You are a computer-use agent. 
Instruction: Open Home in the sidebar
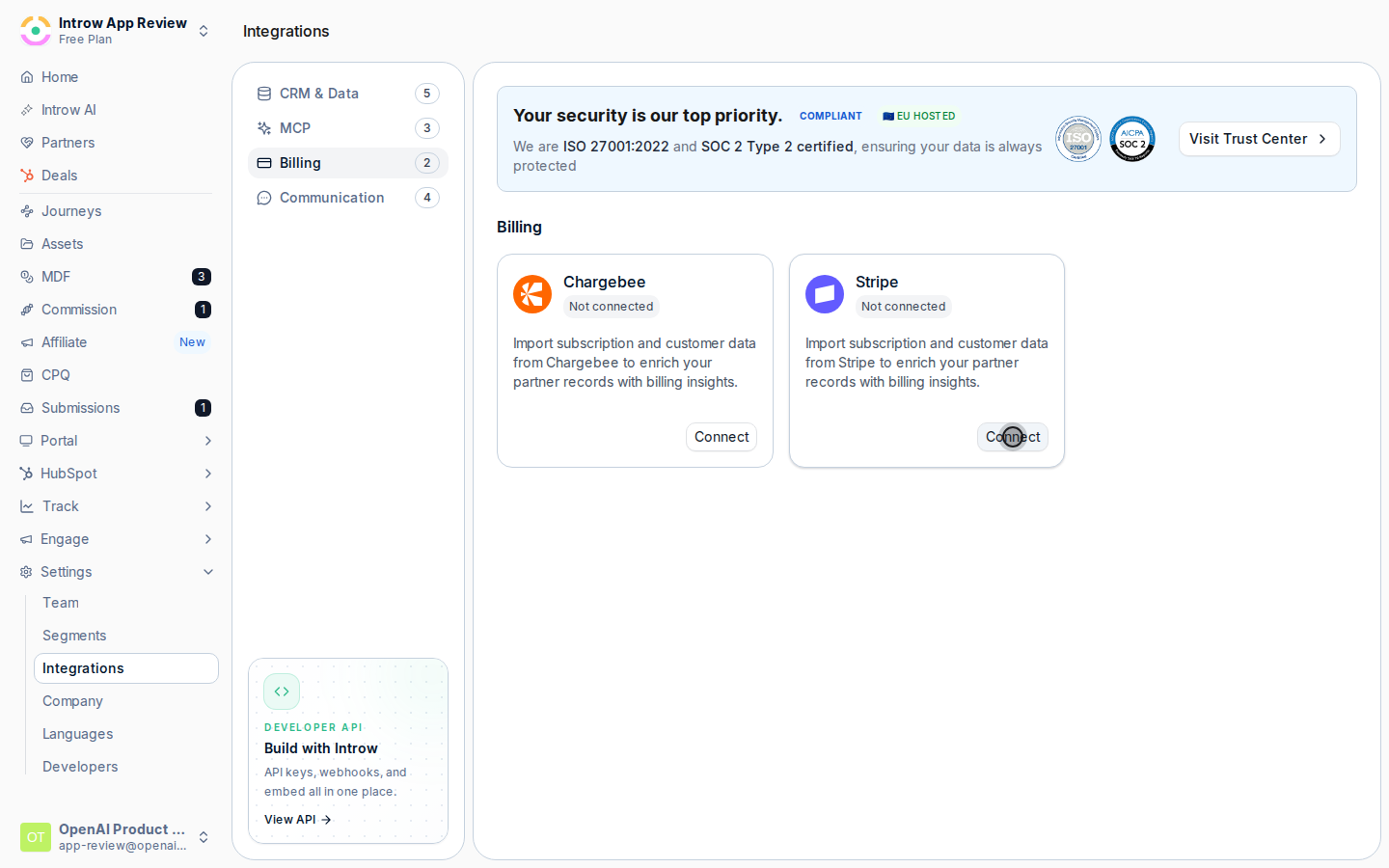[116, 77]
